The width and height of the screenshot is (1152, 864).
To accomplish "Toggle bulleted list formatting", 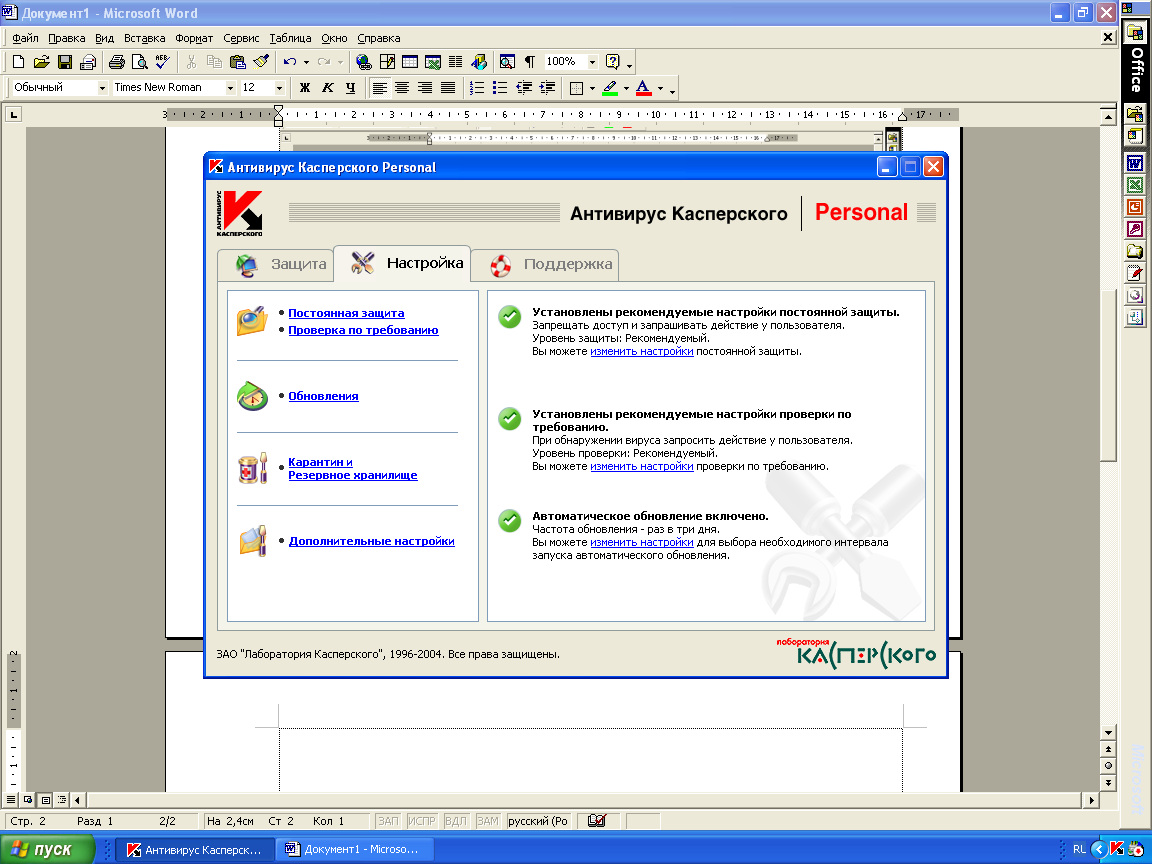I will [x=500, y=88].
